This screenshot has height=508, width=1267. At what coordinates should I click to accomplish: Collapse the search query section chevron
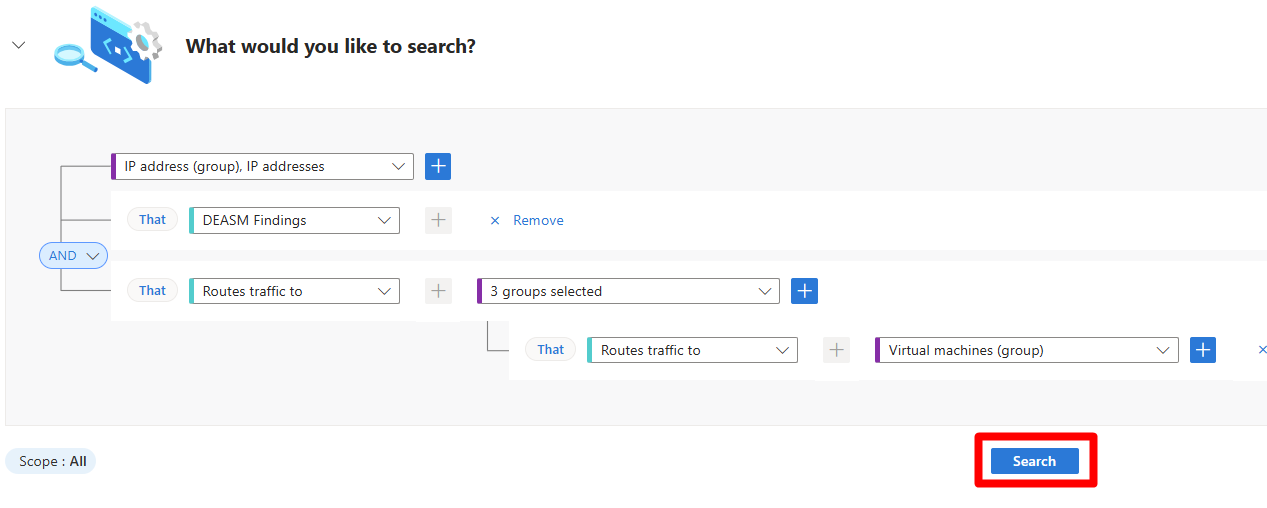click(x=18, y=45)
